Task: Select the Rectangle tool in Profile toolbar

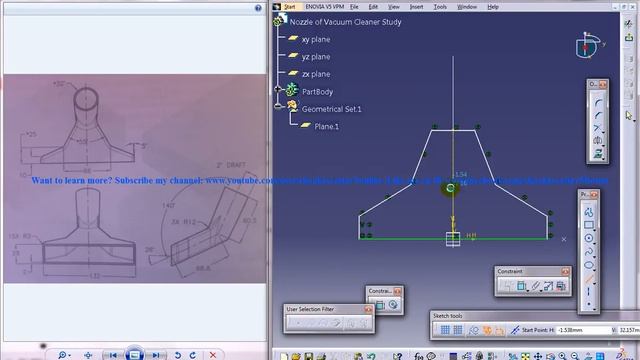Action: click(x=589, y=225)
